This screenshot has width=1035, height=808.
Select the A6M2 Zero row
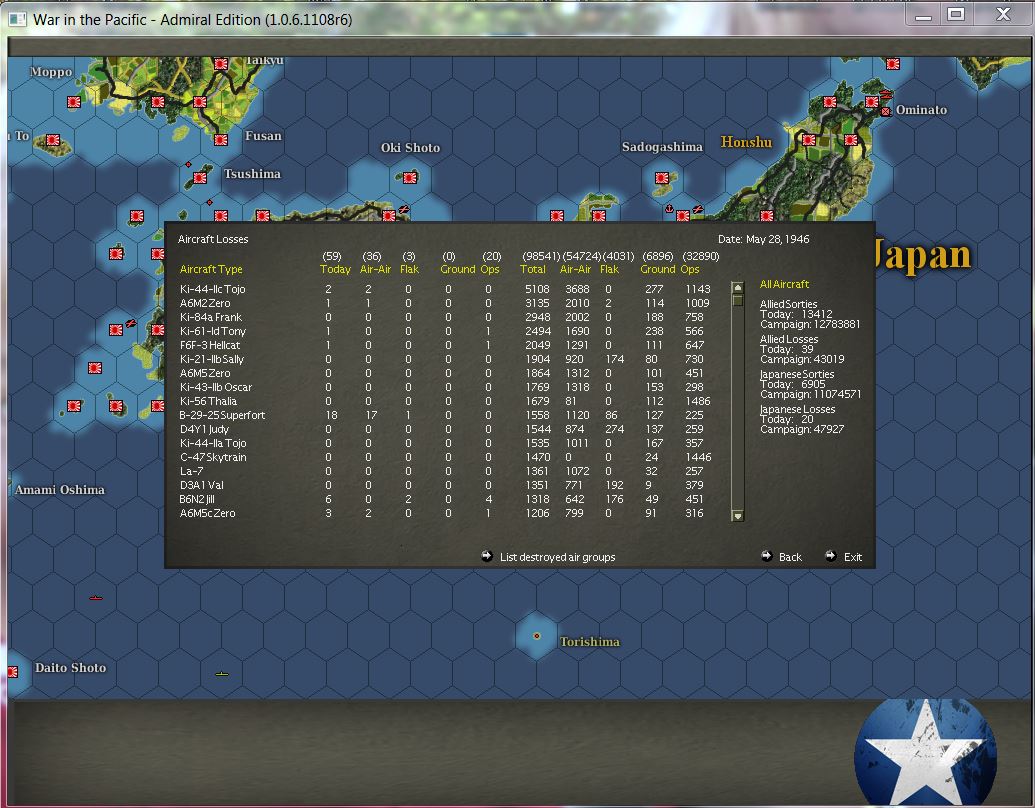[446, 303]
